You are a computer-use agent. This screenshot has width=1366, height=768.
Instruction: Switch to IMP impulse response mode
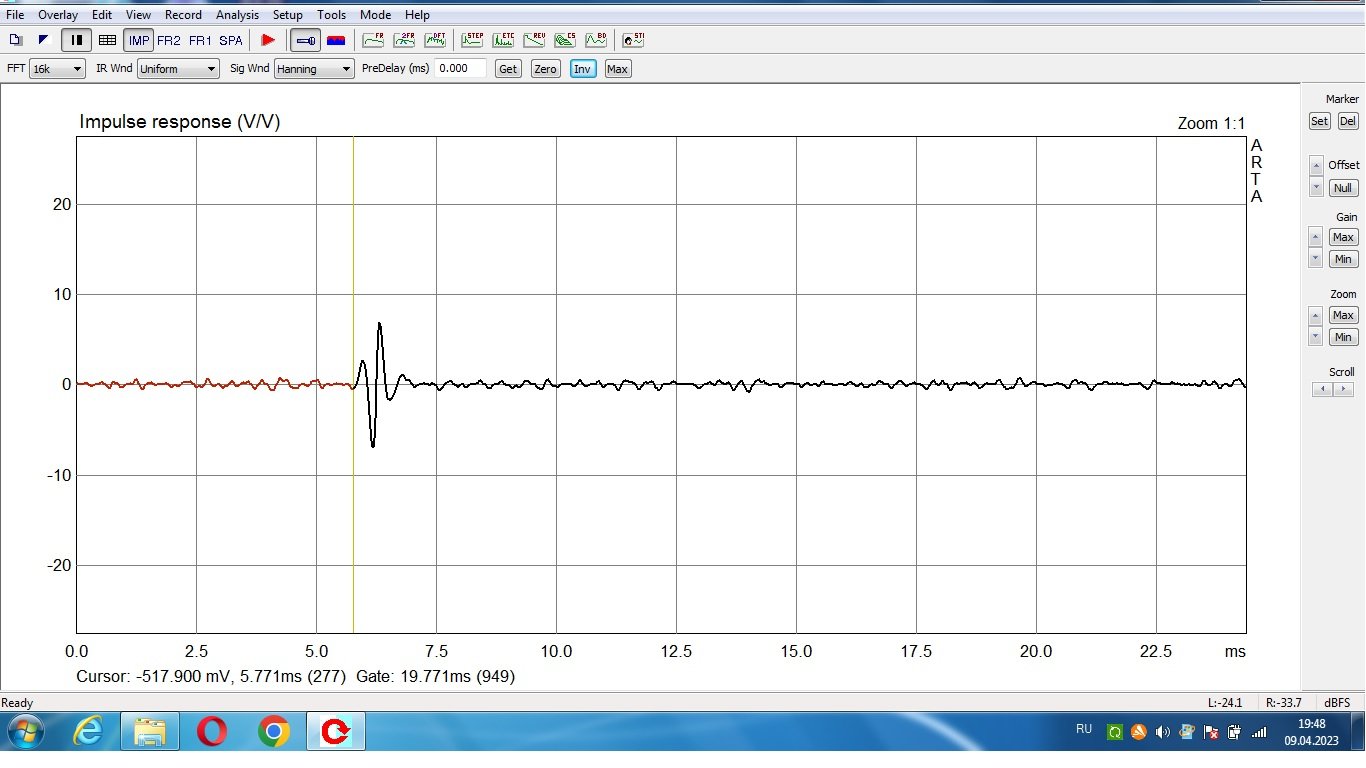(138, 40)
